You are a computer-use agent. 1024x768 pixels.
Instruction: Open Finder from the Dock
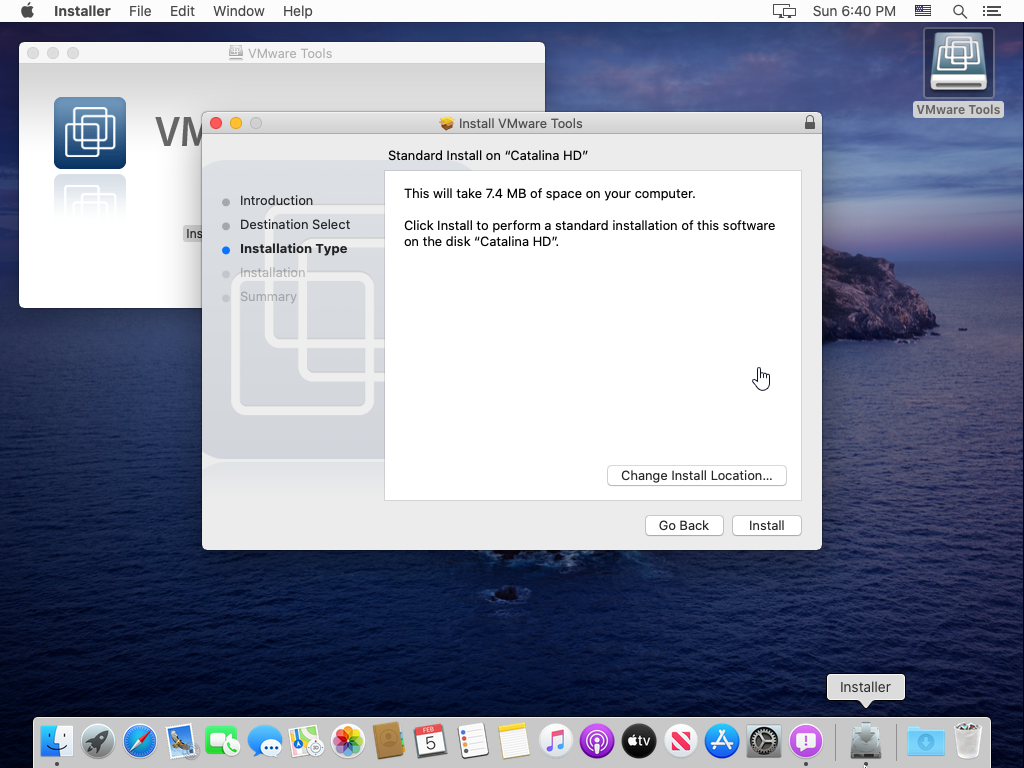(x=57, y=741)
